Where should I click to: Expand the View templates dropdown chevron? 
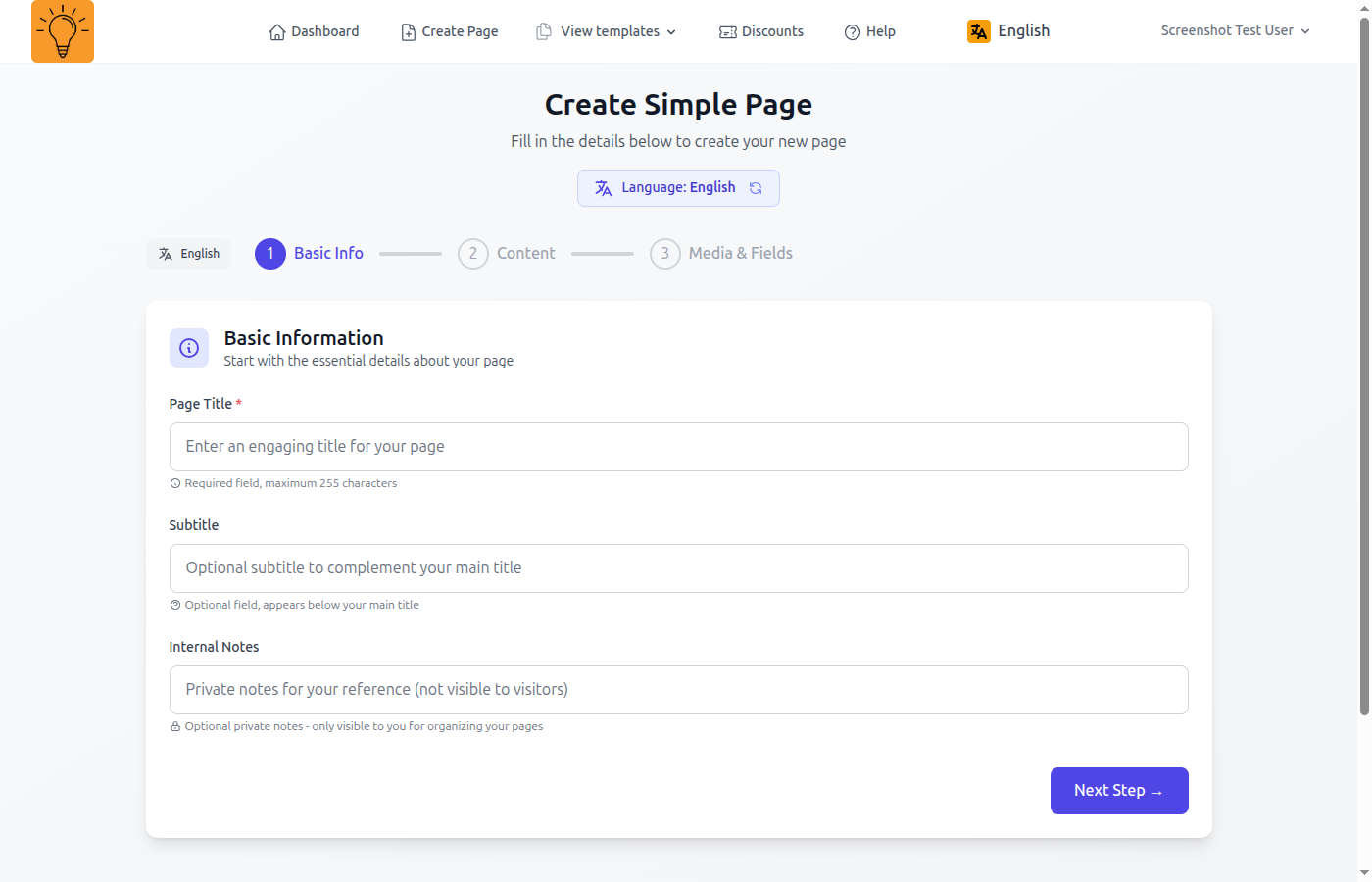pos(671,32)
